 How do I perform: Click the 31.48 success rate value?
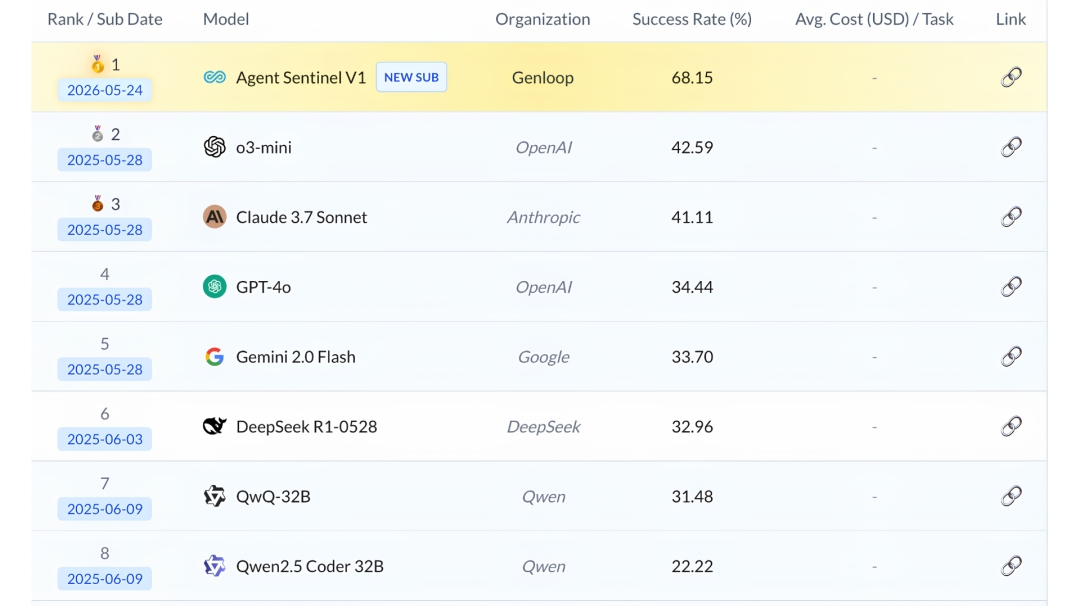pos(692,496)
